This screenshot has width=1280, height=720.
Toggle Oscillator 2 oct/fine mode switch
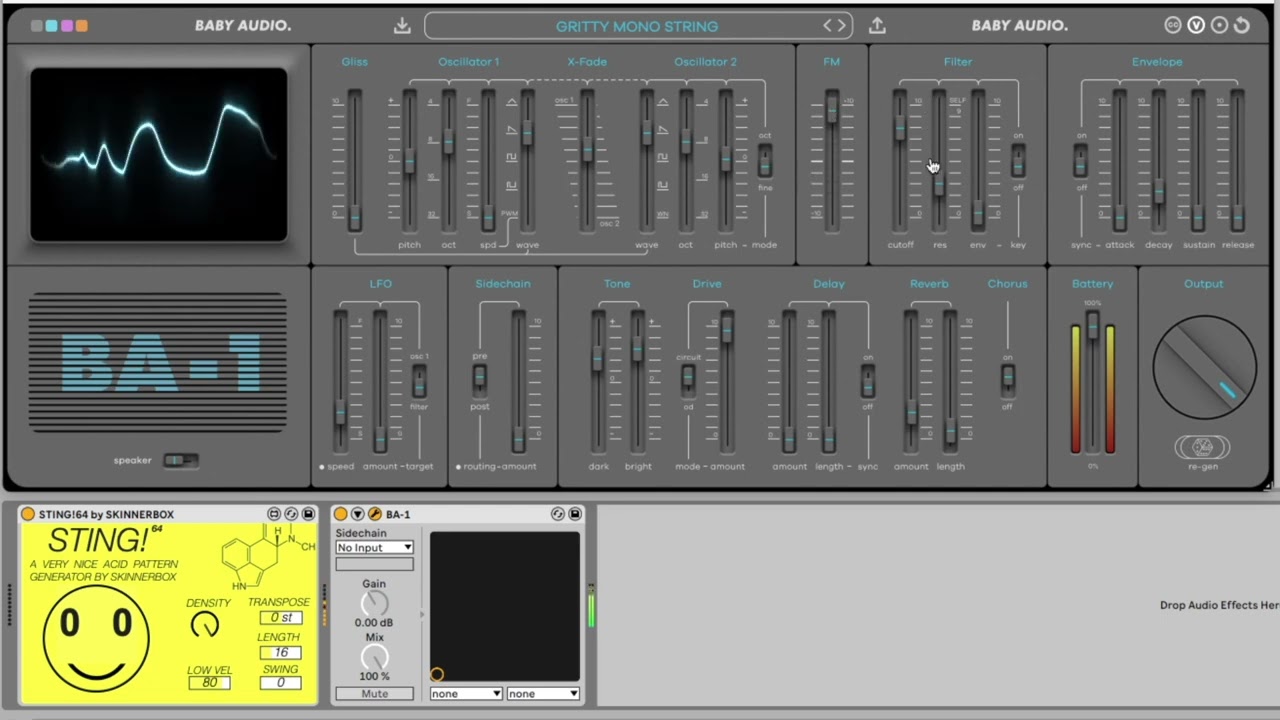tap(765, 160)
